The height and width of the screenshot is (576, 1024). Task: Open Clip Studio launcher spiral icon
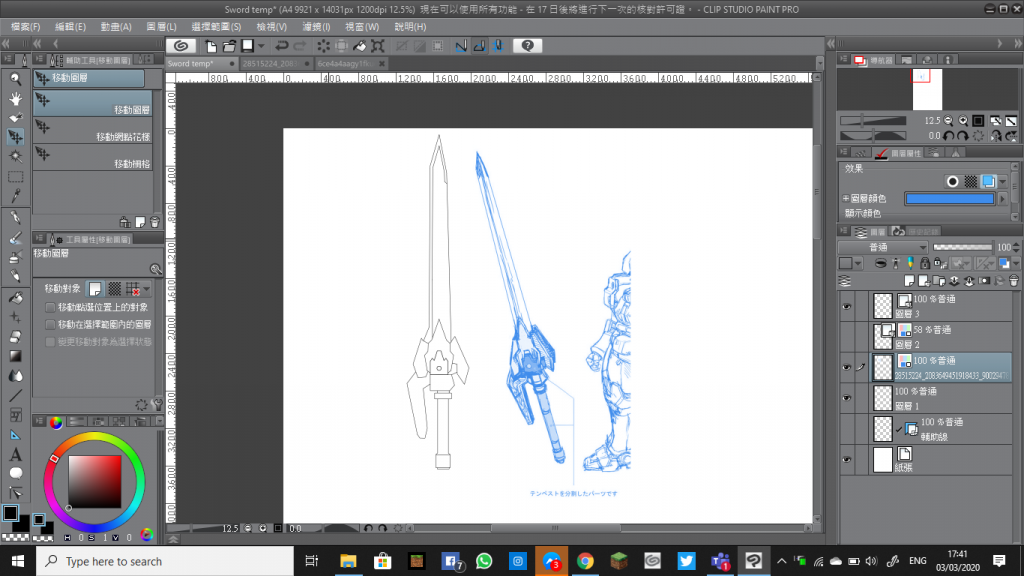[180, 46]
